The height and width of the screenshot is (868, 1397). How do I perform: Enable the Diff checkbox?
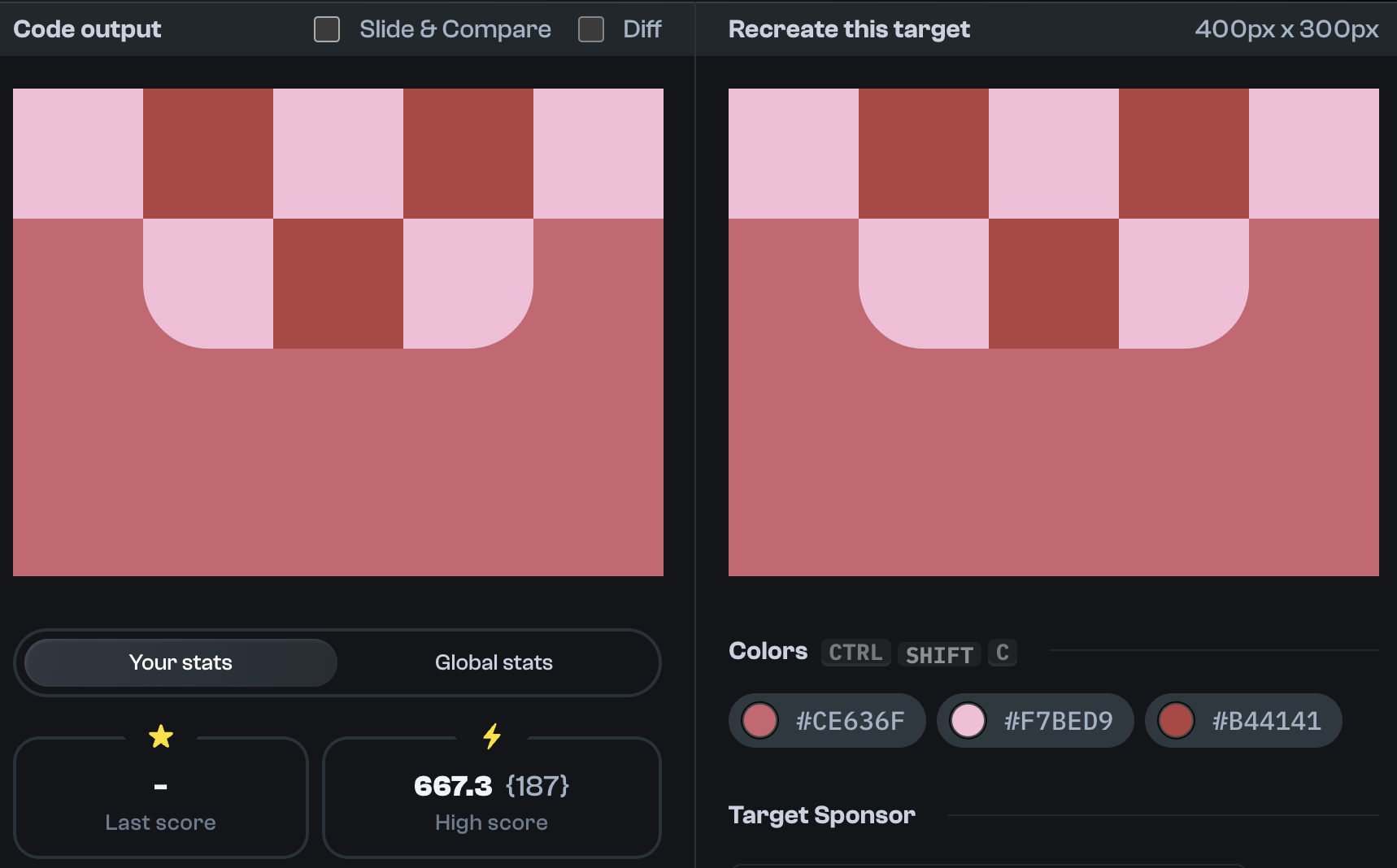tap(590, 28)
